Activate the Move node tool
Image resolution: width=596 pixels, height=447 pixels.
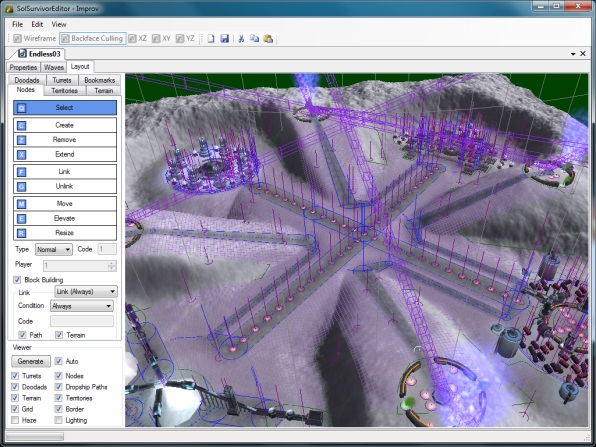pos(65,204)
